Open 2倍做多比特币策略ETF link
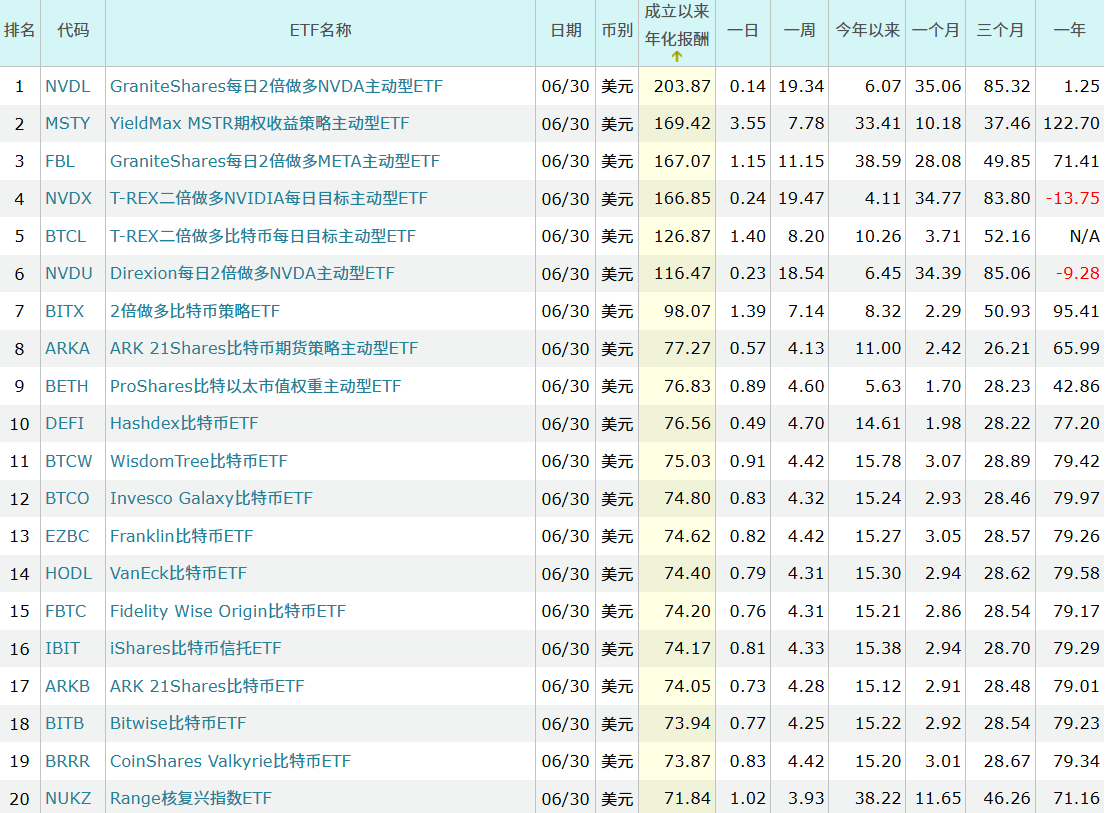This screenshot has width=1105, height=813. [195, 311]
